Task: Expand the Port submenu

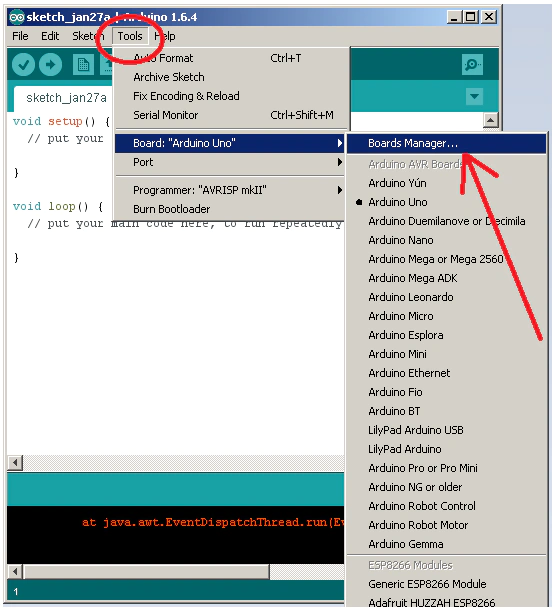Action: [230, 162]
